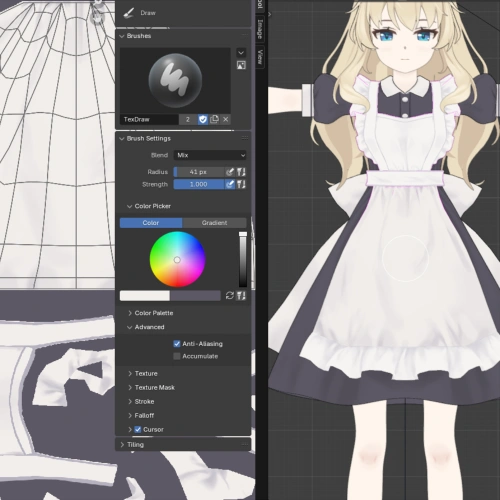
Task: Toggle unified radius brush icon
Action: 241,172
